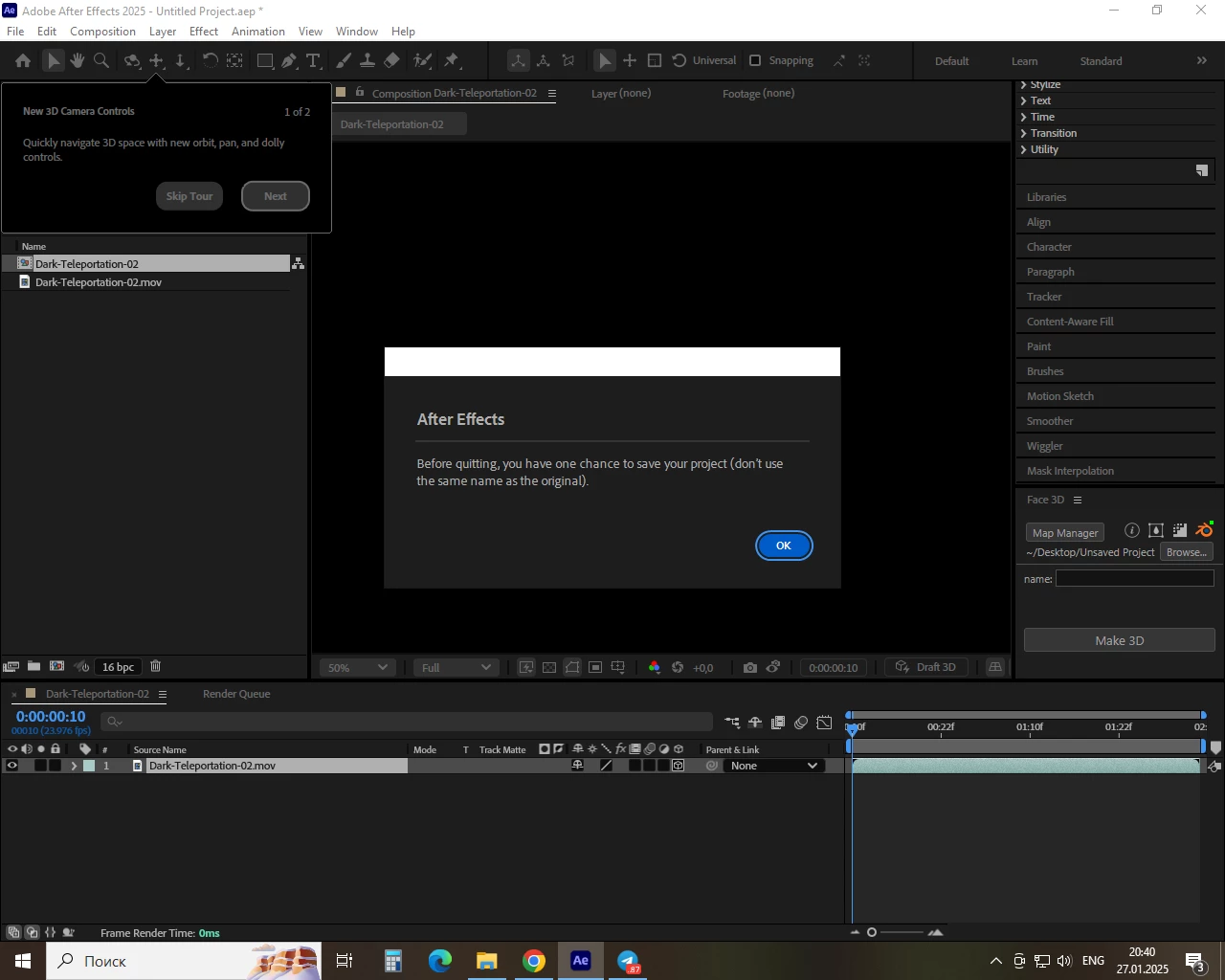Select the Clone Stamp tool
Screen dimensions: 1225x980
pos(367,60)
